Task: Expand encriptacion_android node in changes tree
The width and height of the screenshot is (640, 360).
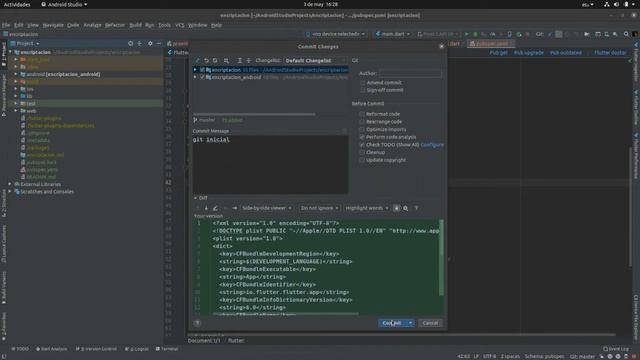Action: tap(196, 77)
